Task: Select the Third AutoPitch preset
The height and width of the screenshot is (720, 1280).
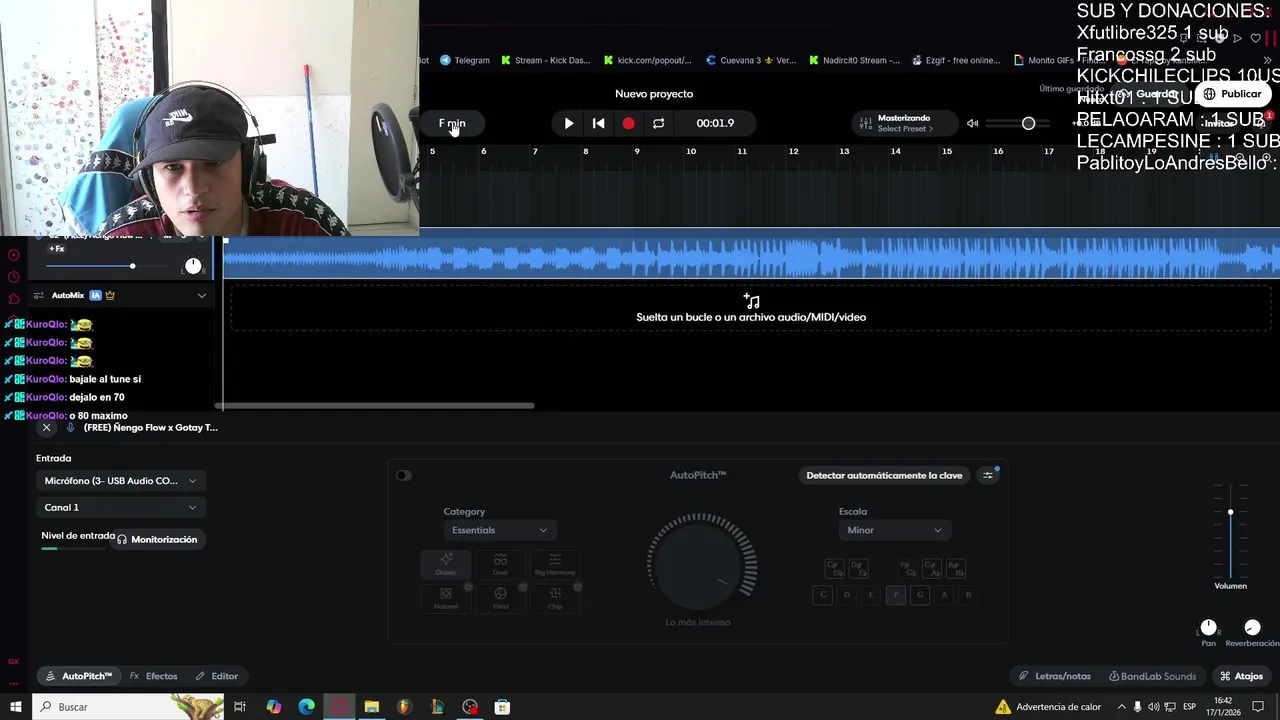Action: [500, 598]
